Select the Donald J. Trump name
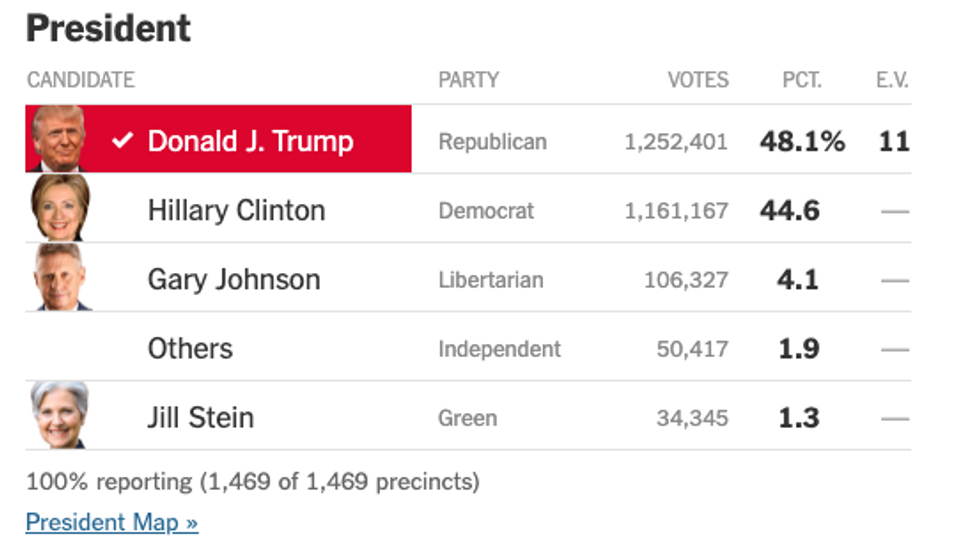The image size is (980, 544). (251, 141)
